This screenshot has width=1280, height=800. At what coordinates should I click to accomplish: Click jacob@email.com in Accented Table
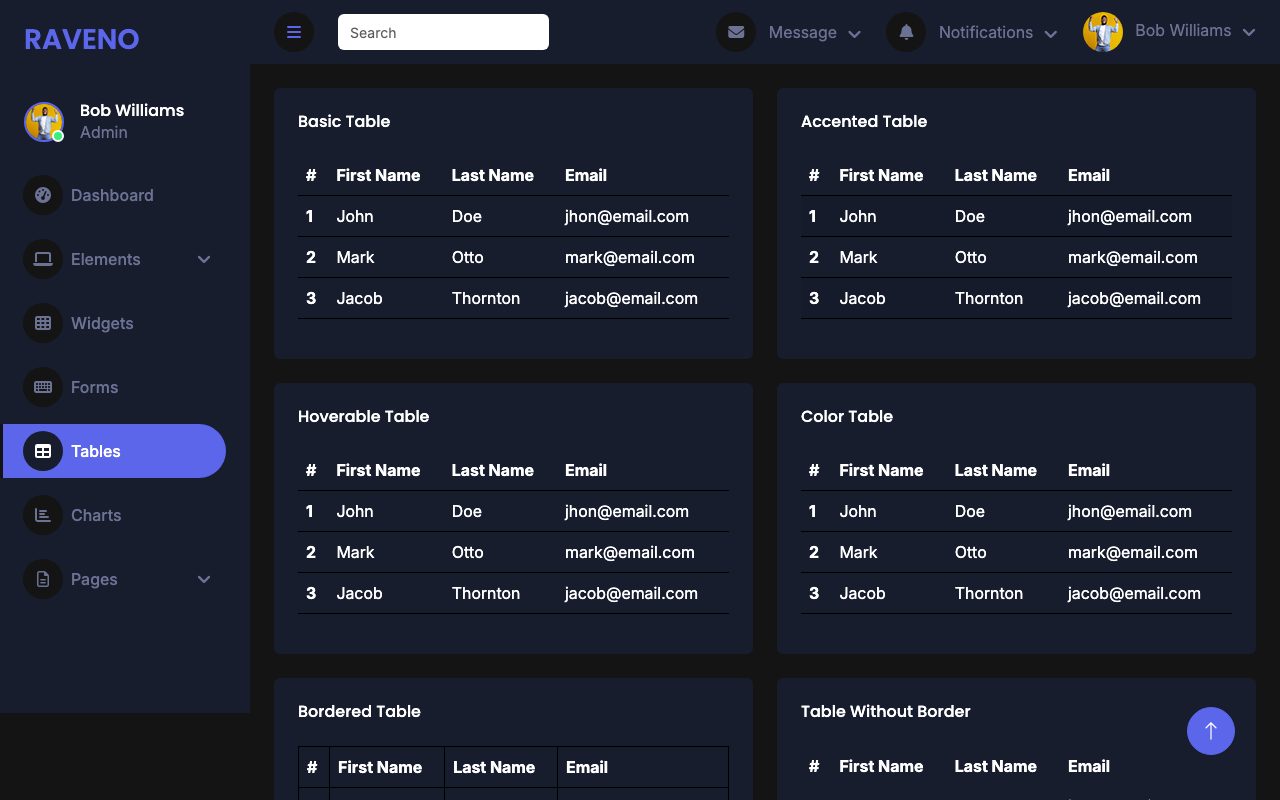[1134, 298]
